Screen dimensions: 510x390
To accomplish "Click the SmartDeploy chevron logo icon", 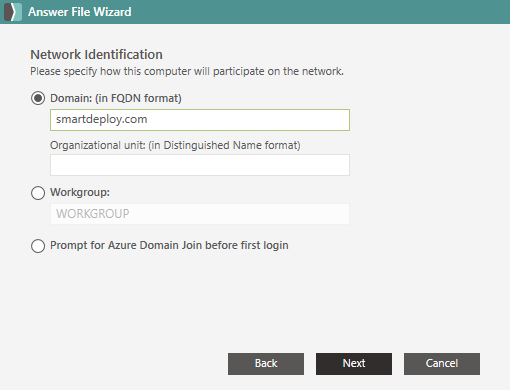I will tap(13, 12).
